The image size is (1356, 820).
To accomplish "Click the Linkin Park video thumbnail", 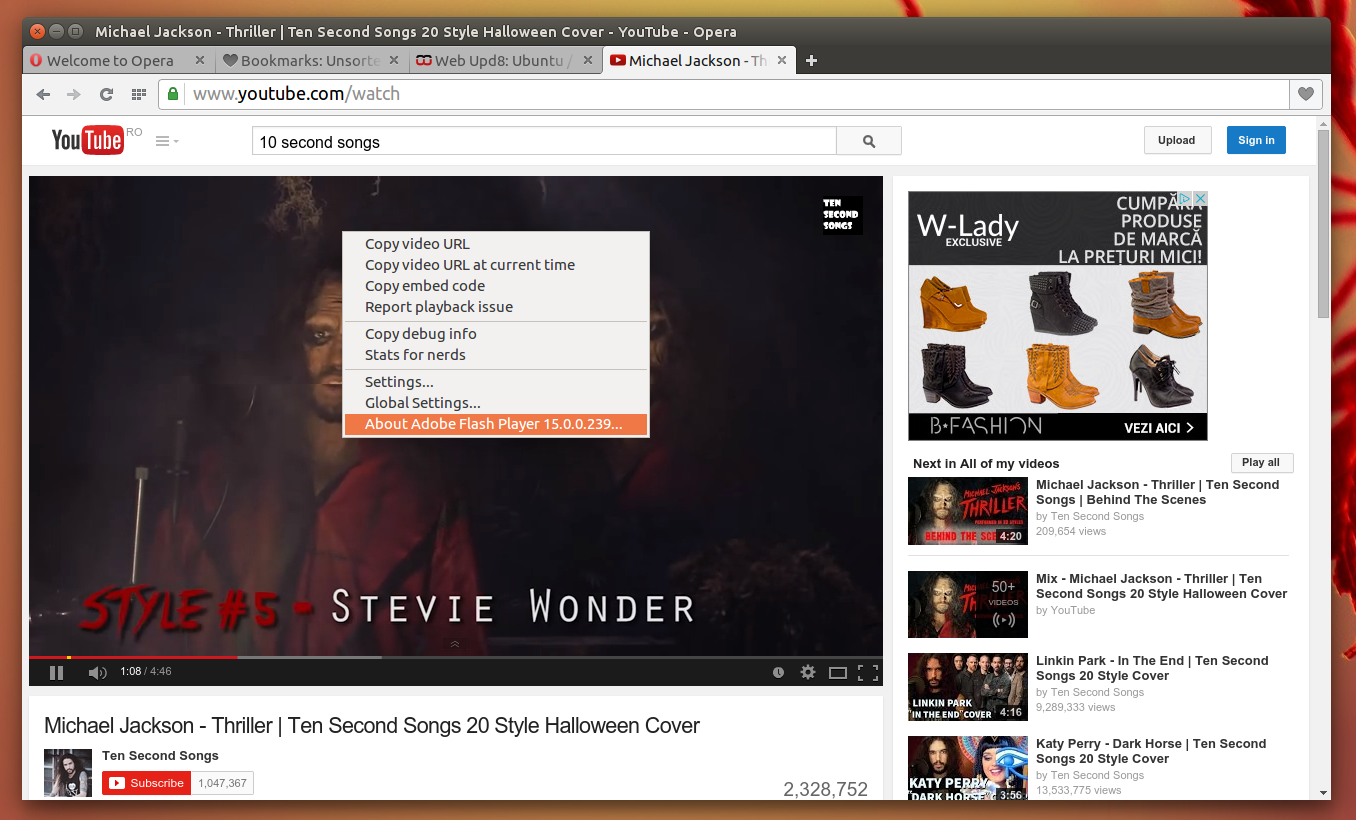I will (x=967, y=687).
